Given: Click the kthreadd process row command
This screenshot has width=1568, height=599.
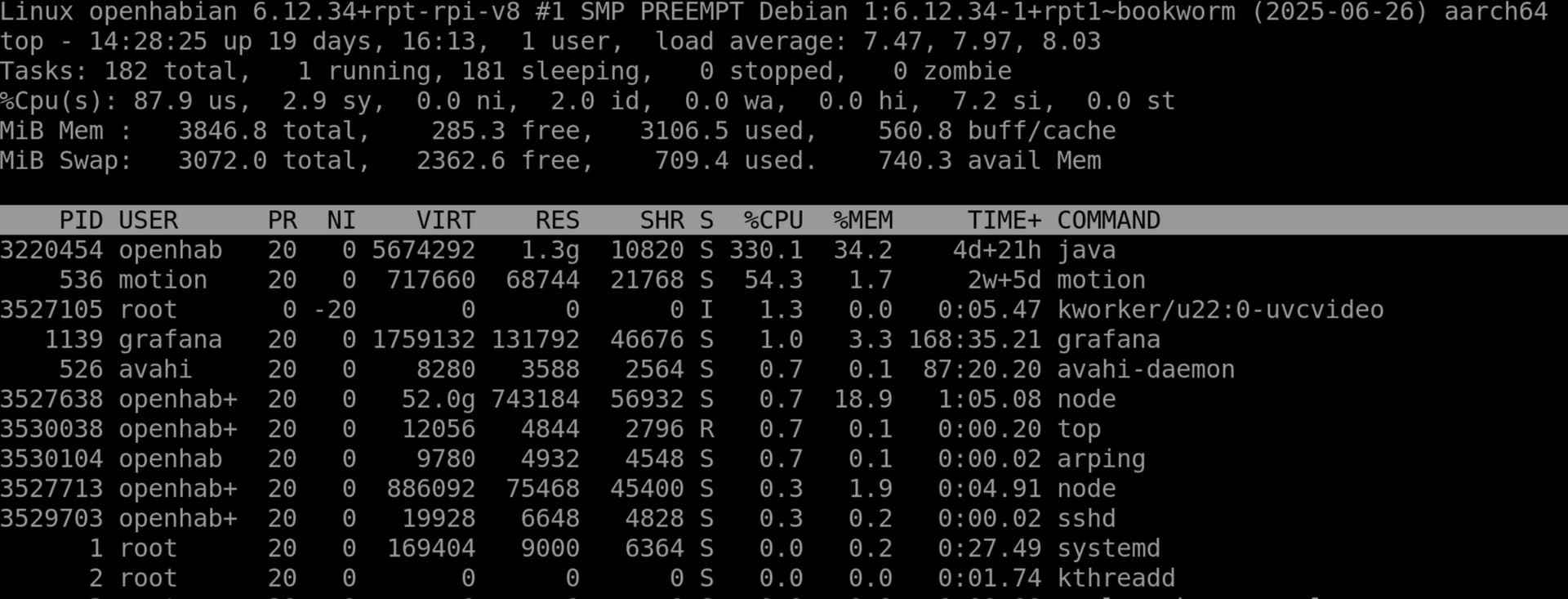Looking at the screenshot, I should coord(1116,578).
